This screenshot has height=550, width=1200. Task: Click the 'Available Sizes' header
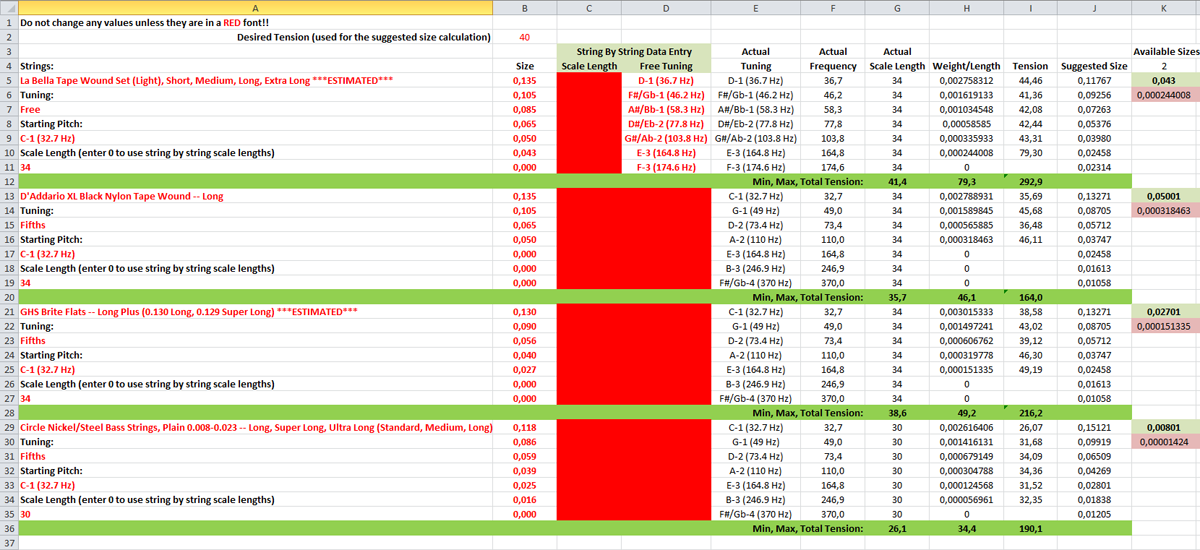click(x=1165, y=51)
